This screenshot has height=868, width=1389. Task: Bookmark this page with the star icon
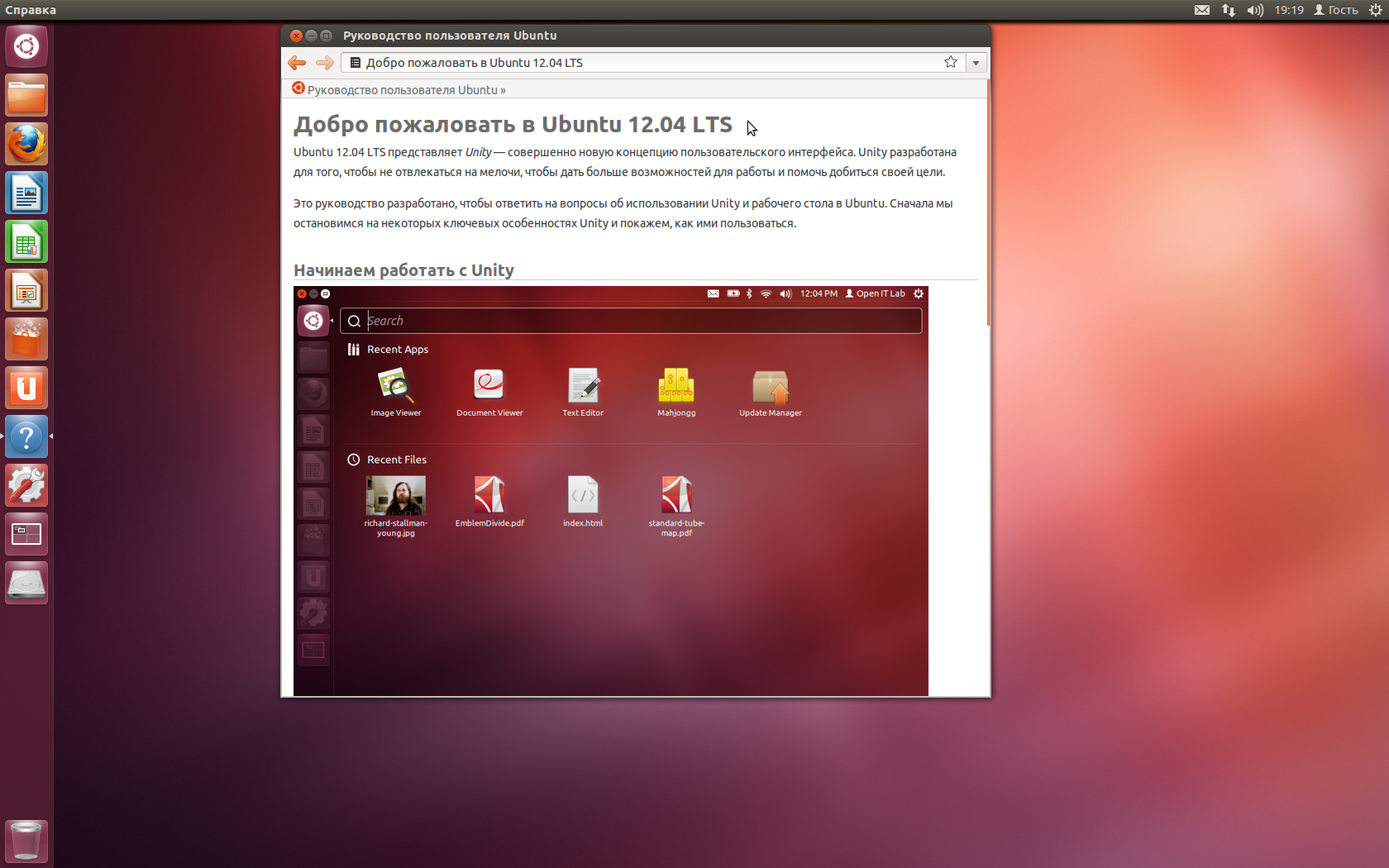951,63
